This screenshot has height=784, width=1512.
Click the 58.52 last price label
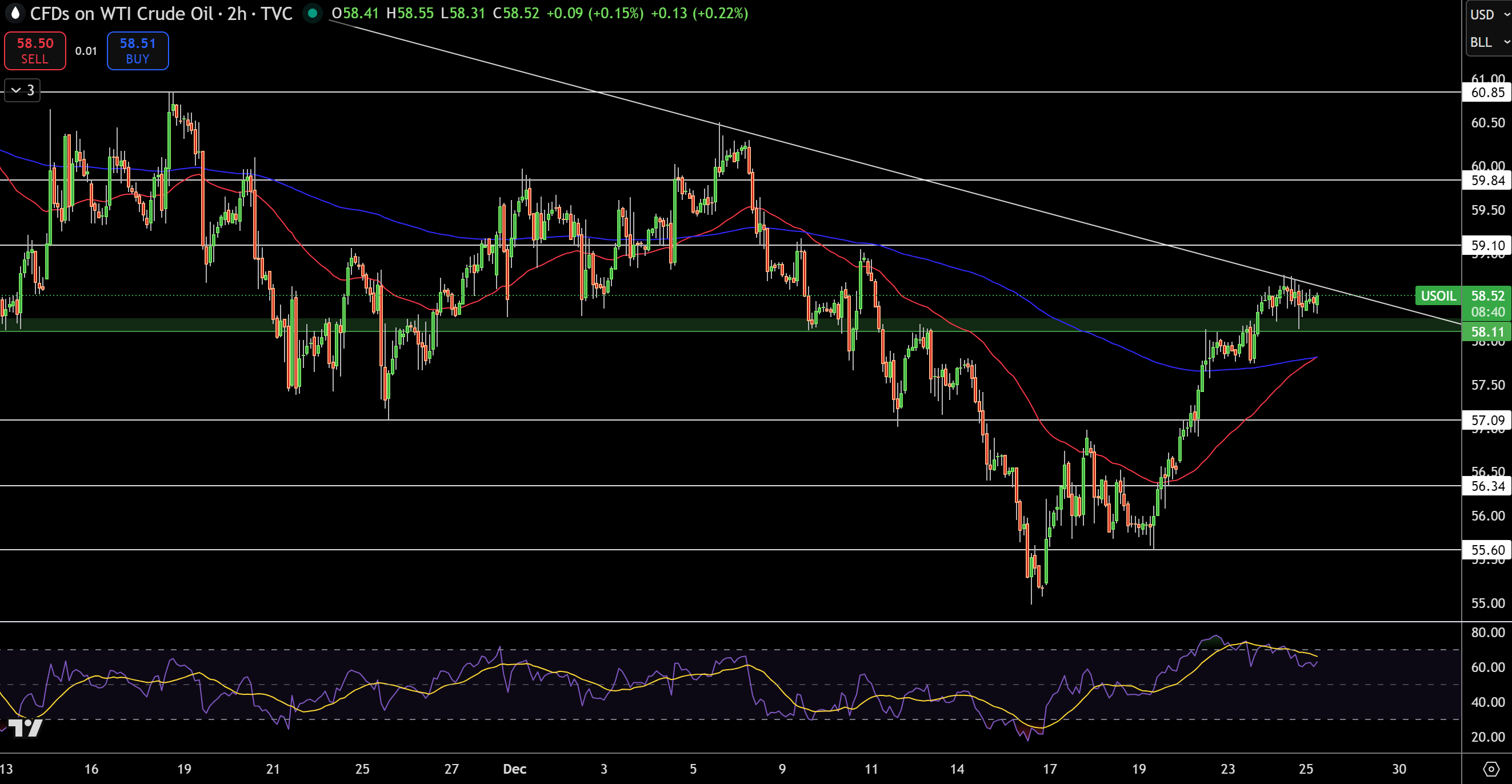point(1487,296)
